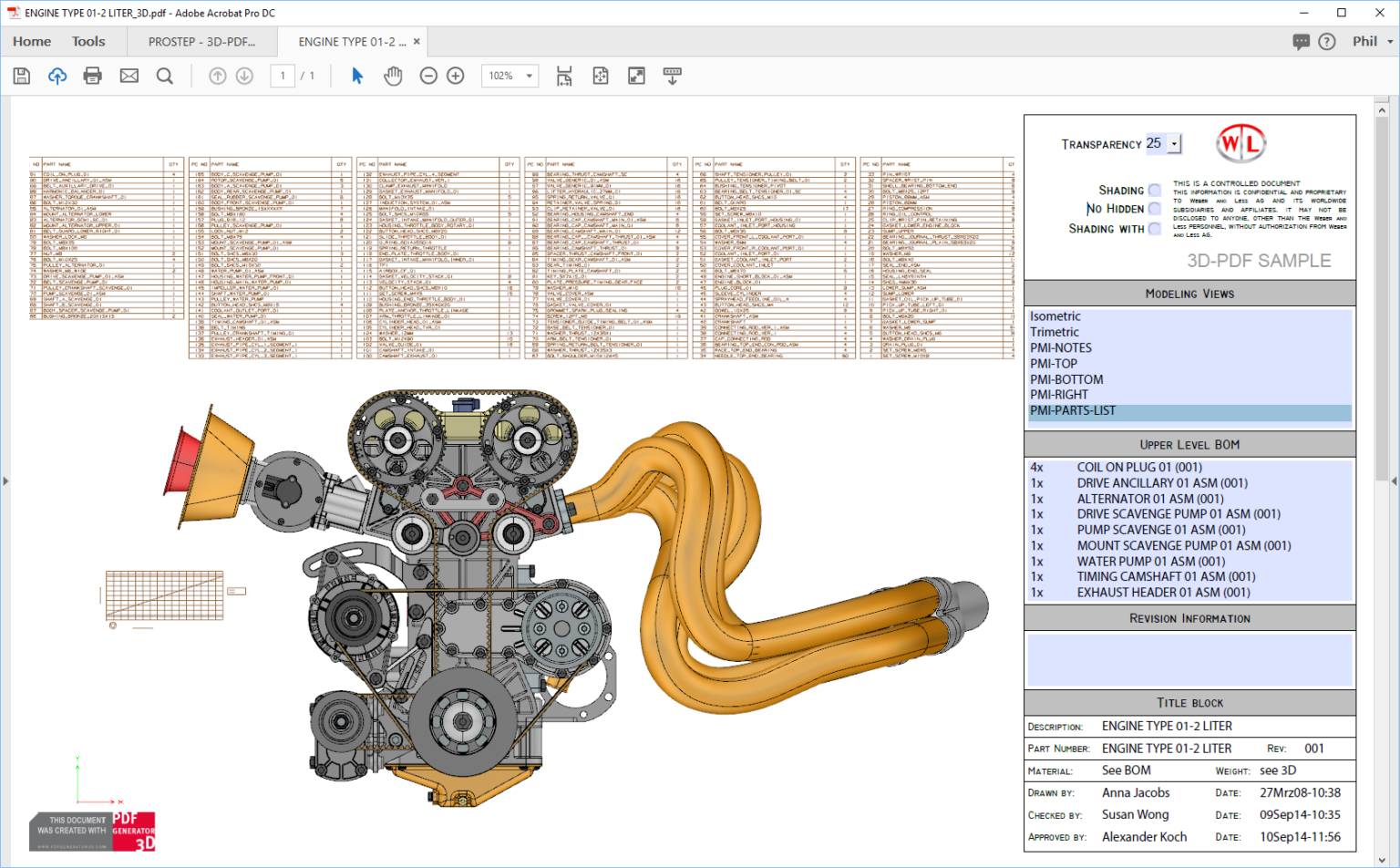Select the Hand pan tool
This screenshot has height=868, width=1400.
[x=392, y=76]
